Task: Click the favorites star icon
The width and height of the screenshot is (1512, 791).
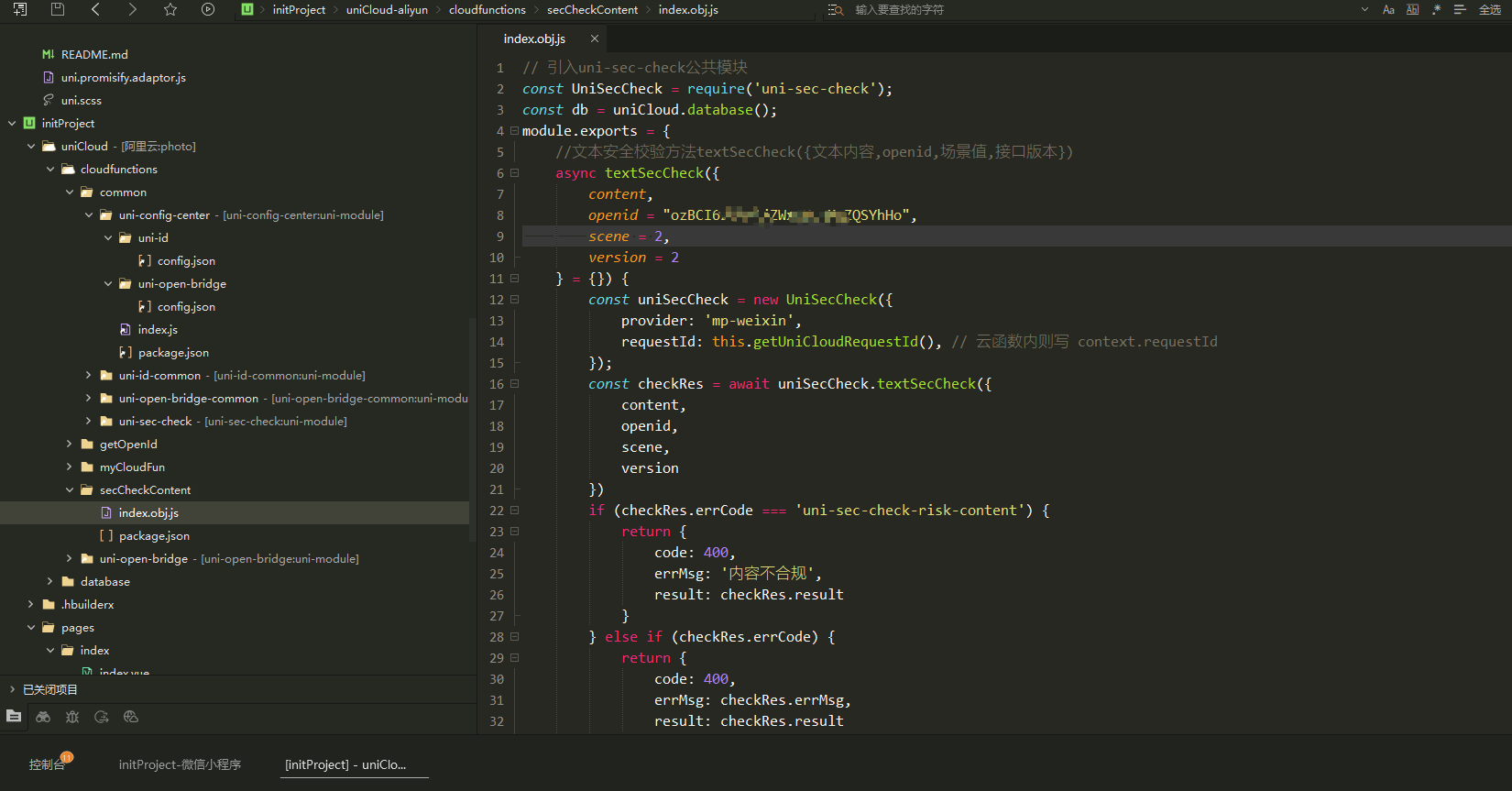Action: (x=170, y=9)
